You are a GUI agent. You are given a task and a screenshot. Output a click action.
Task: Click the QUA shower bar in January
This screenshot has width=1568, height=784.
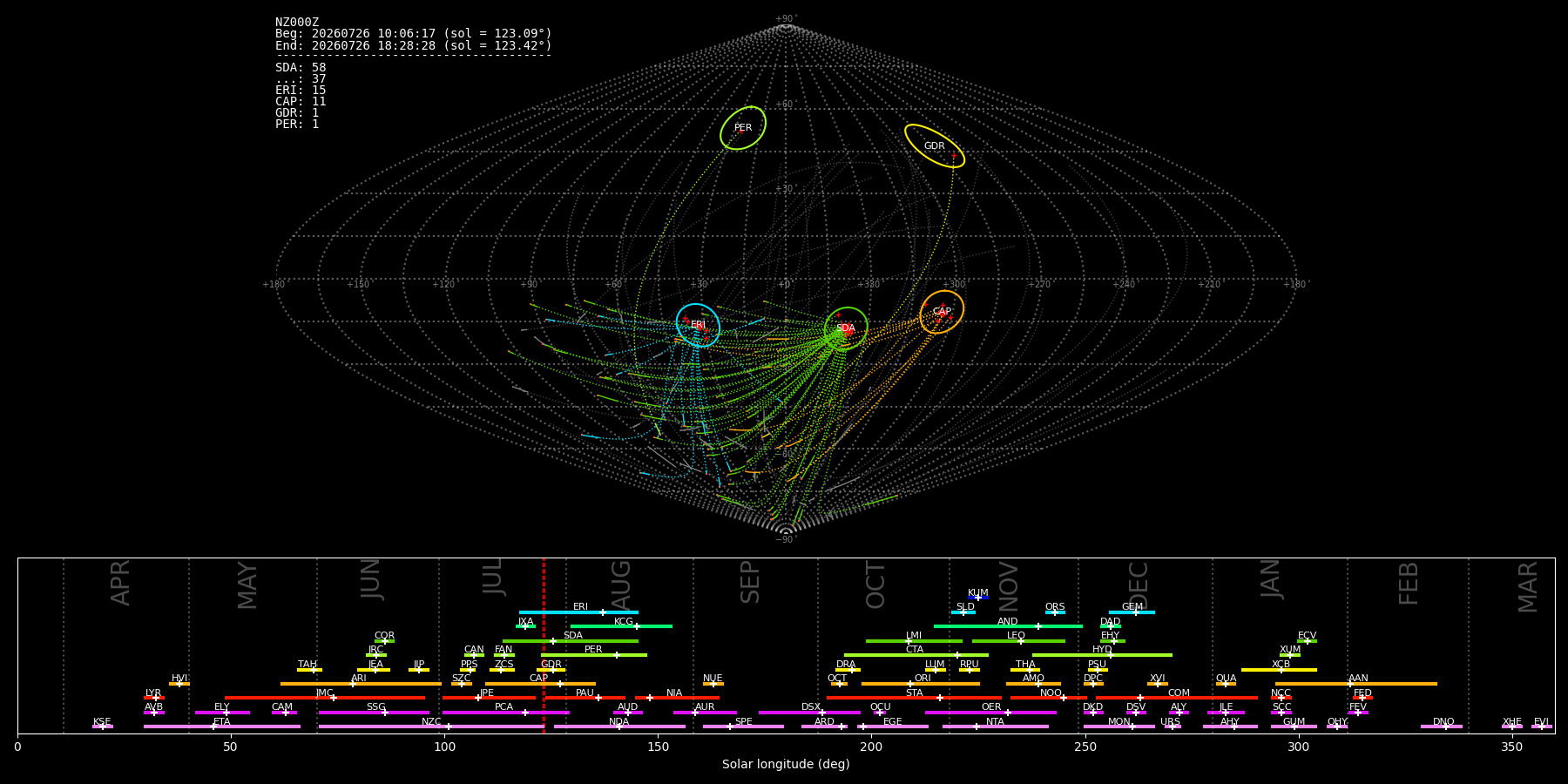(x=1226, y=684)
